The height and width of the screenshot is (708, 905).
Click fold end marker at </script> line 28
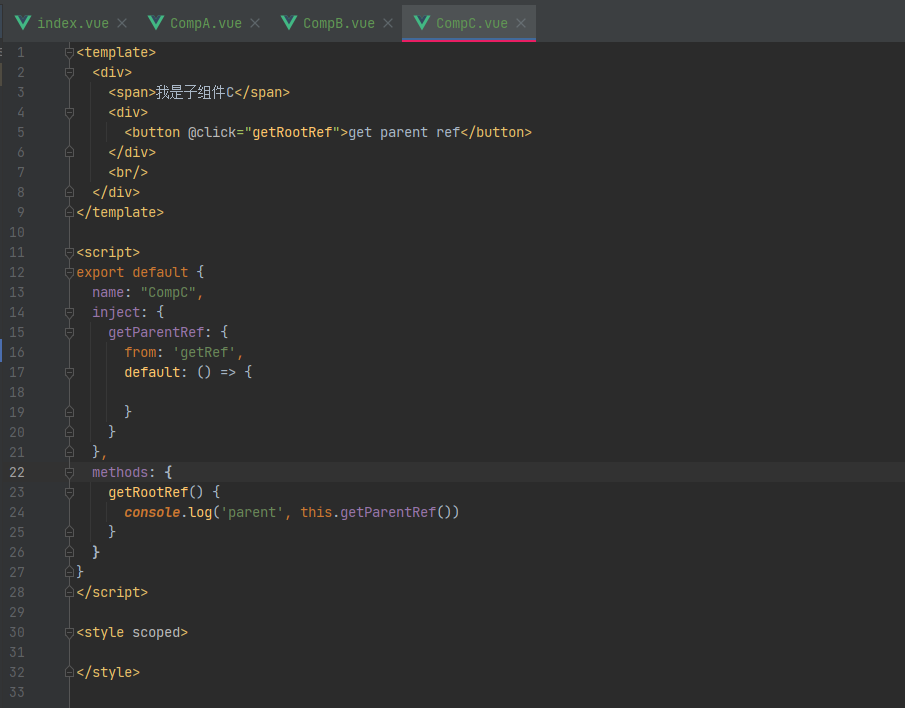pos(69,593)
